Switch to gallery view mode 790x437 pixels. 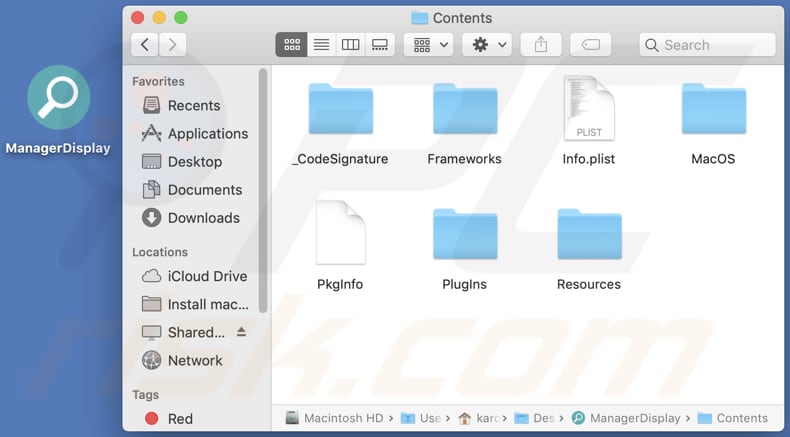click(x=379, y=45)
